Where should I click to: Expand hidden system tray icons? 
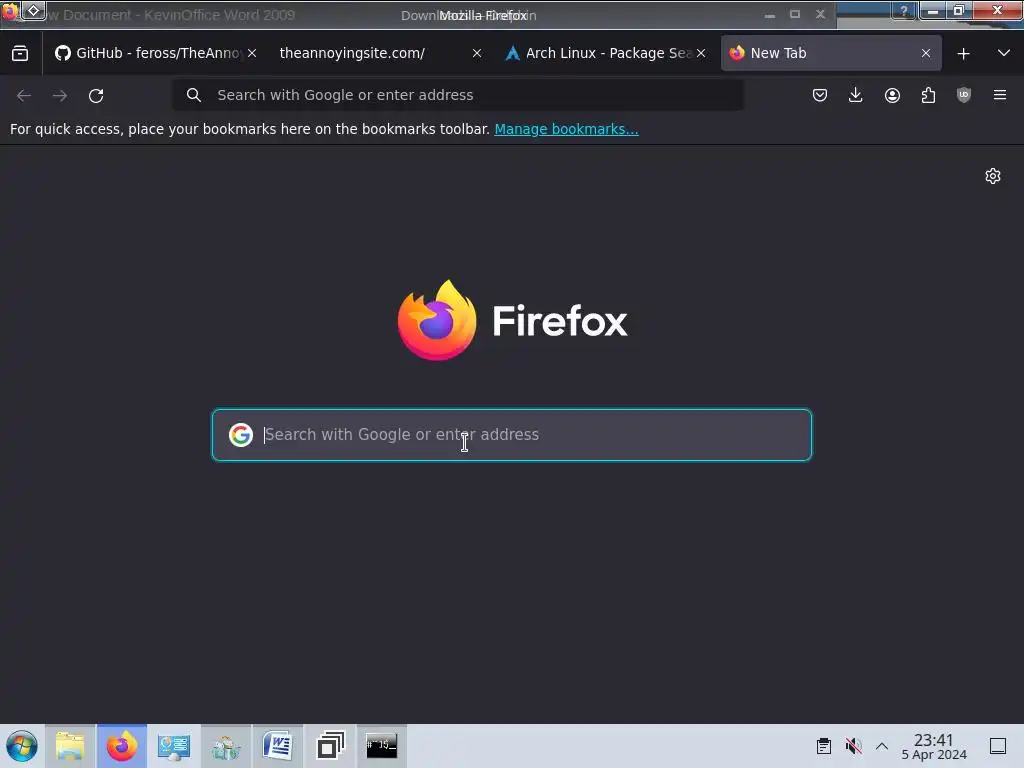pyautogui.click(x=882, y=746)
